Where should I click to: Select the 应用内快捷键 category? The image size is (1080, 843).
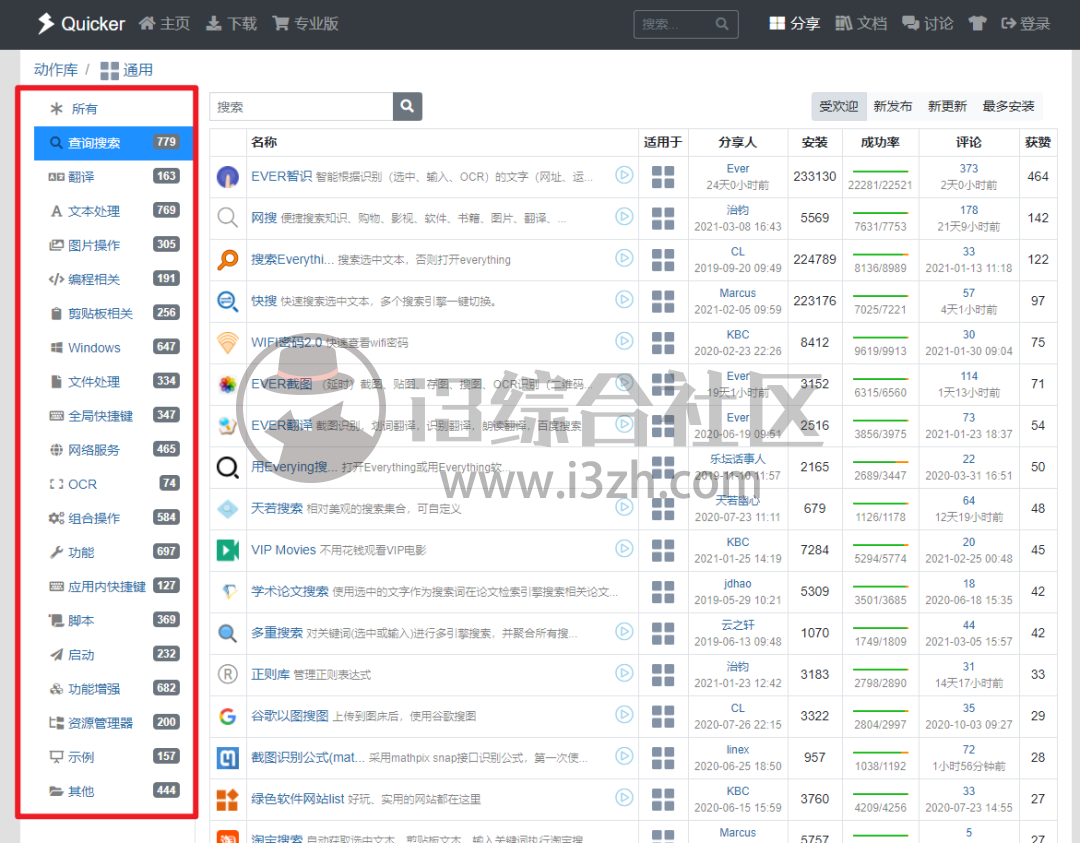point(114,586)
